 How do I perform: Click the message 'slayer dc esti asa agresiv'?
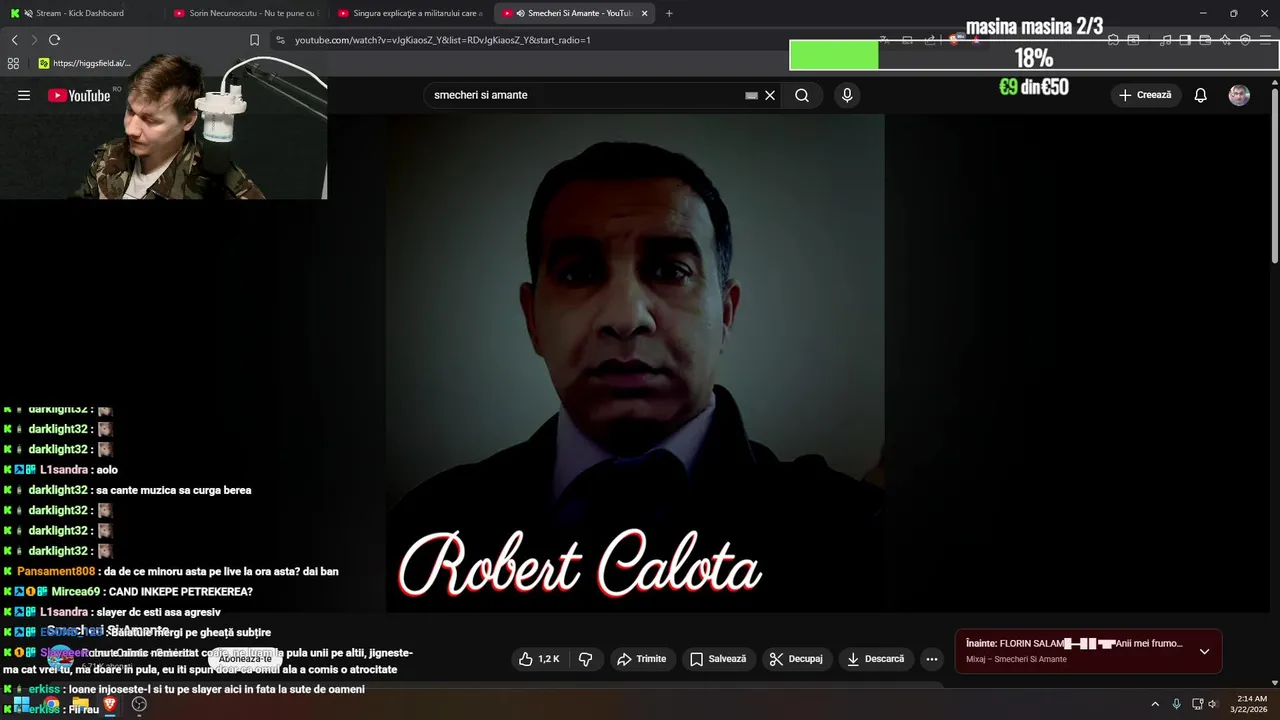click(158, 612)
